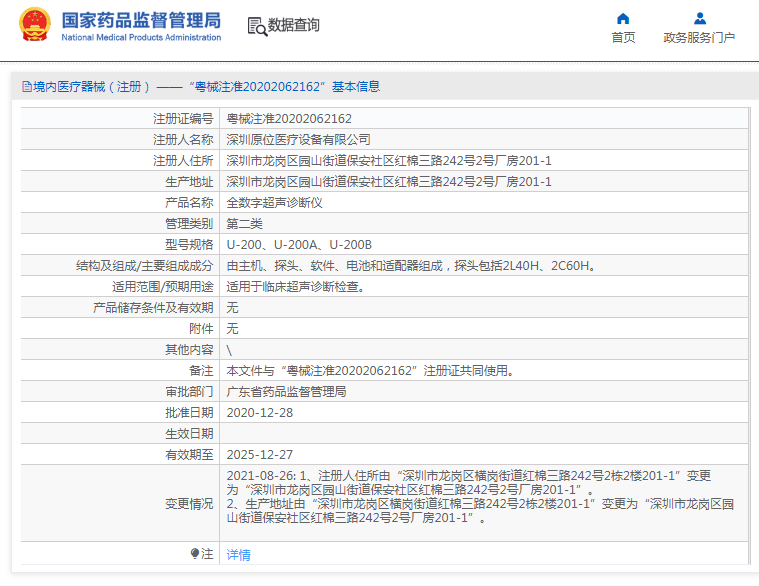Click the approving department 广东省药品监督管理局
759x586 pixels.
pos(286,391)
